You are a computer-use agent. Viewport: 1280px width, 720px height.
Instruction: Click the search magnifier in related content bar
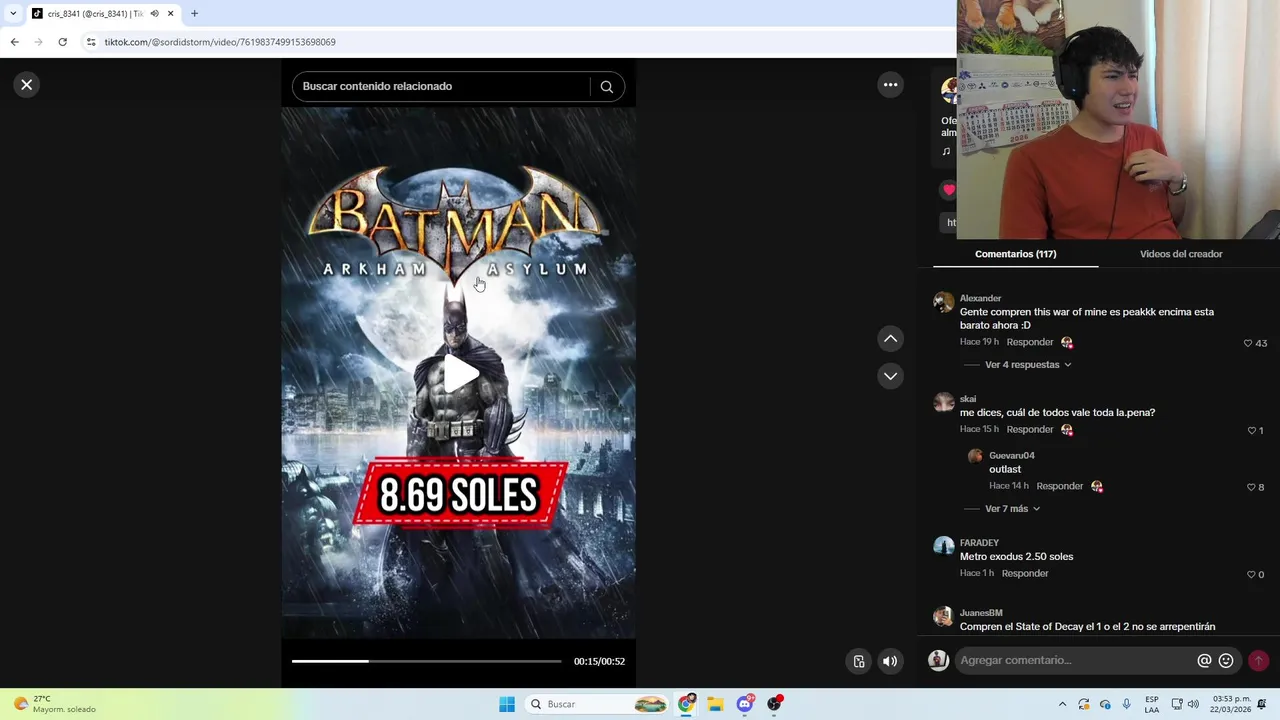(606, 86)
